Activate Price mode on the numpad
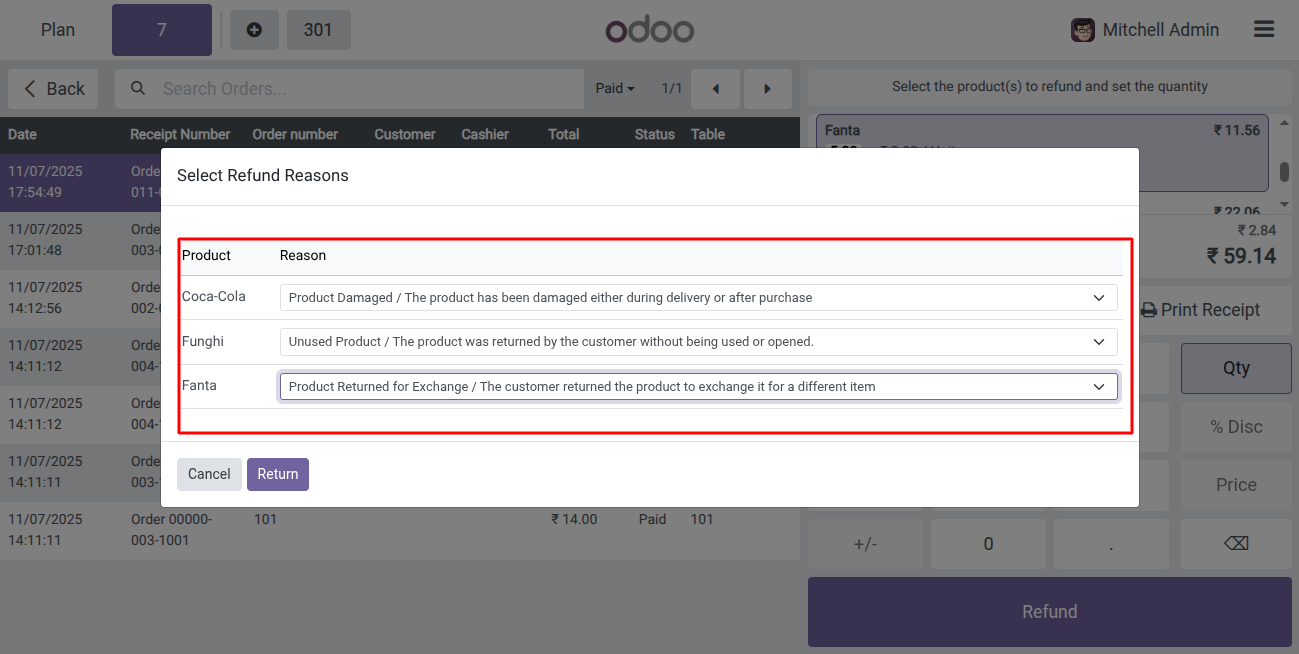Screen dimensions: 1299x654 [x=1236, y=485]
